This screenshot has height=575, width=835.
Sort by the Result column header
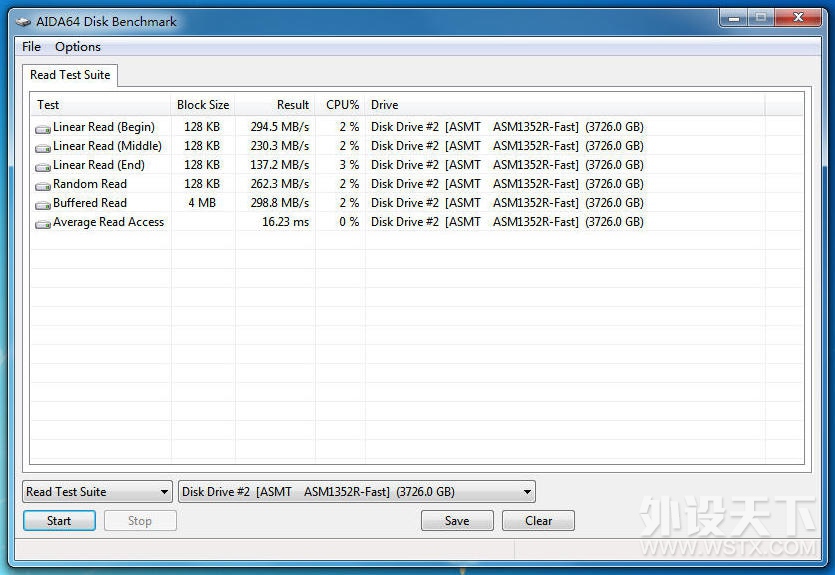(275, 105)
